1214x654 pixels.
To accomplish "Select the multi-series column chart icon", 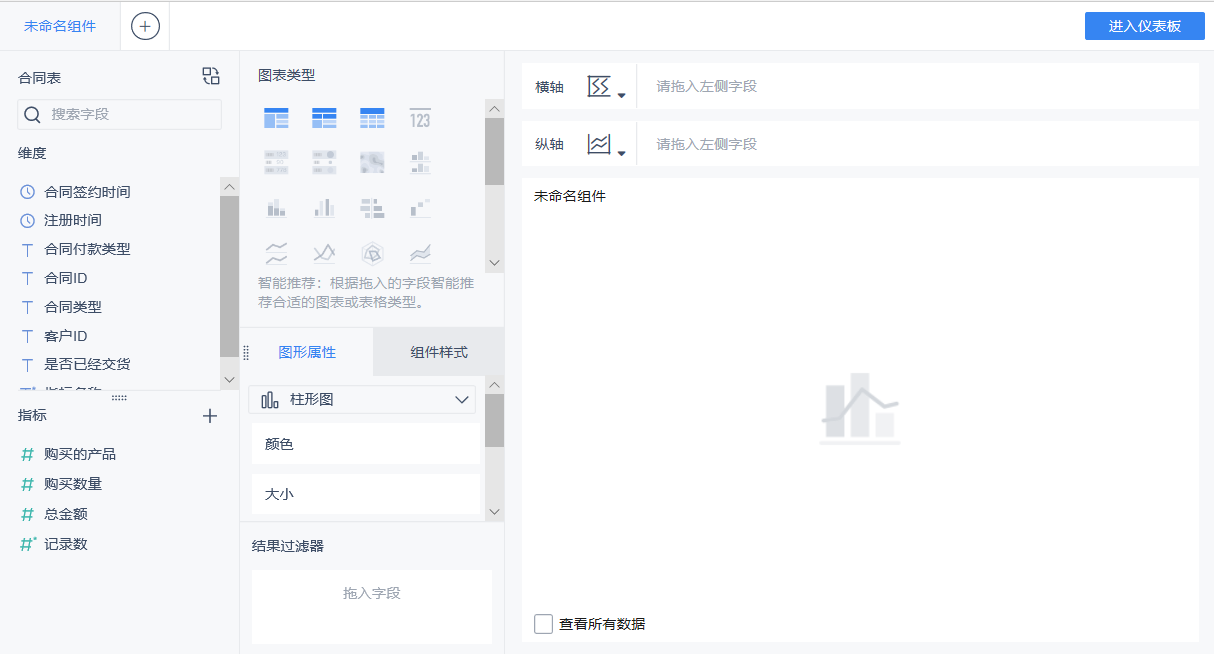I will pyautogui.click(x=324, y=207).
